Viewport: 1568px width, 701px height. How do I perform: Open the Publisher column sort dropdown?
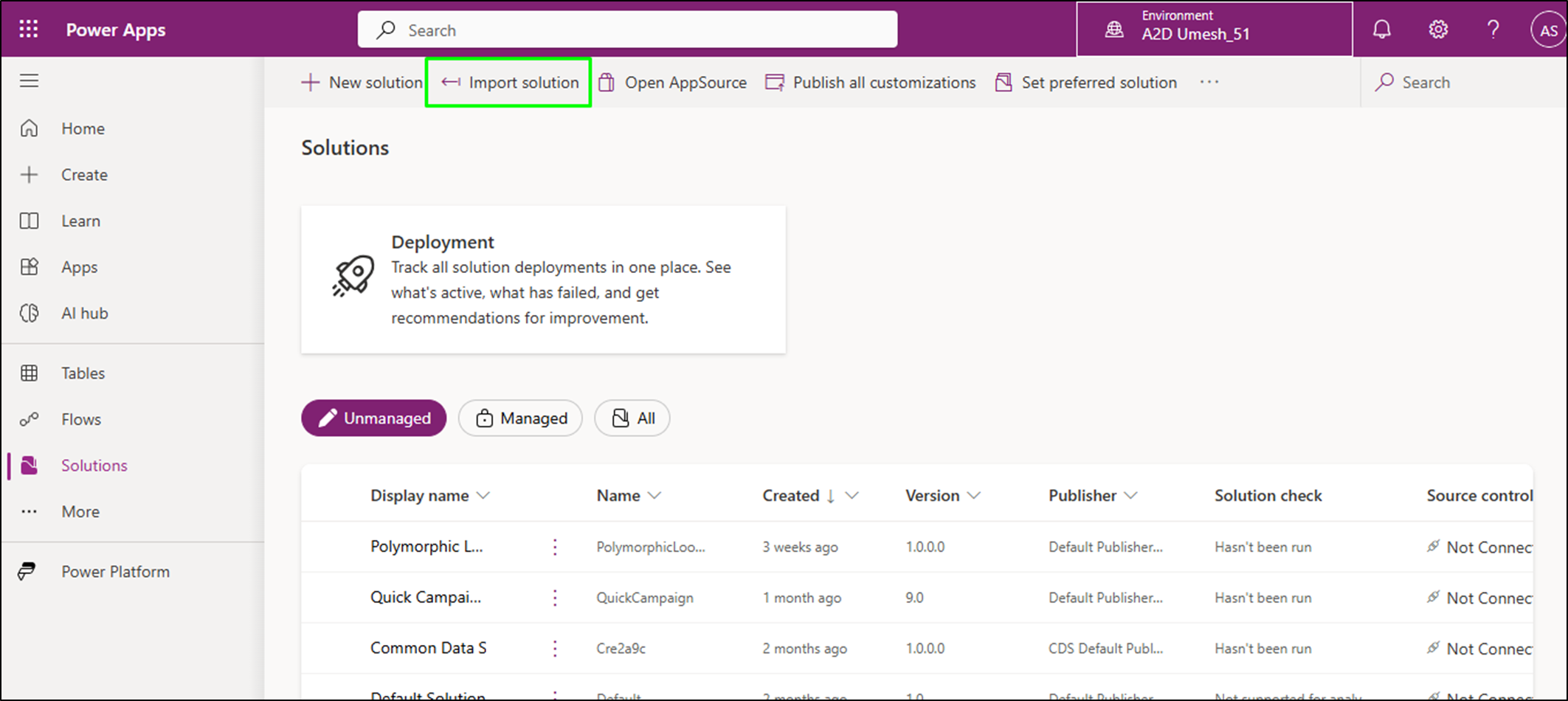(x=1131, y=495)
